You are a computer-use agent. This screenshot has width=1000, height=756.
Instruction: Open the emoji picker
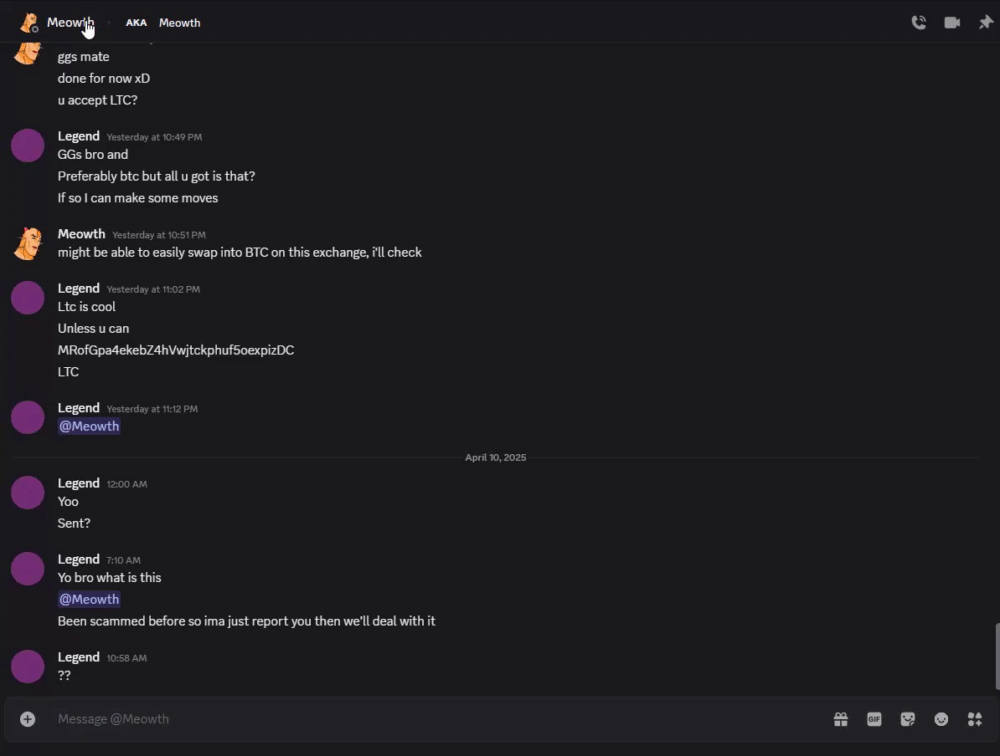[x=941, y=719]
